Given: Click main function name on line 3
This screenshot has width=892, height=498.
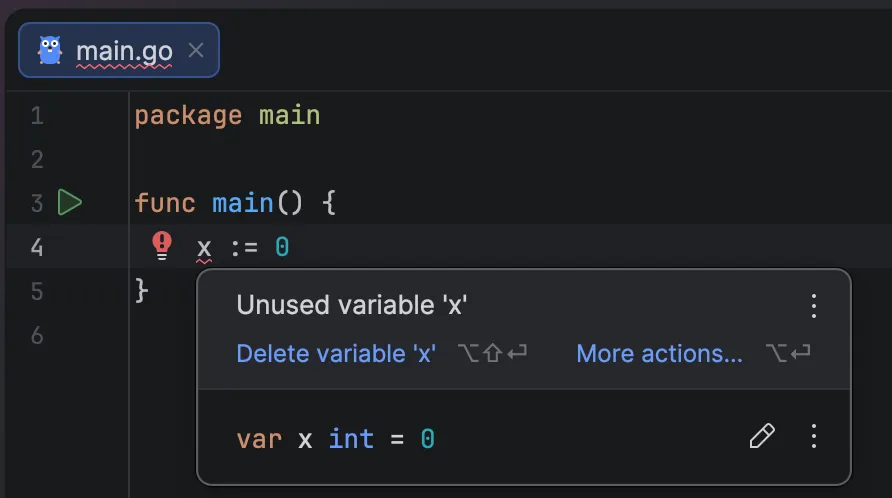Looking at the screenshot, I should (x=243, y=203).
